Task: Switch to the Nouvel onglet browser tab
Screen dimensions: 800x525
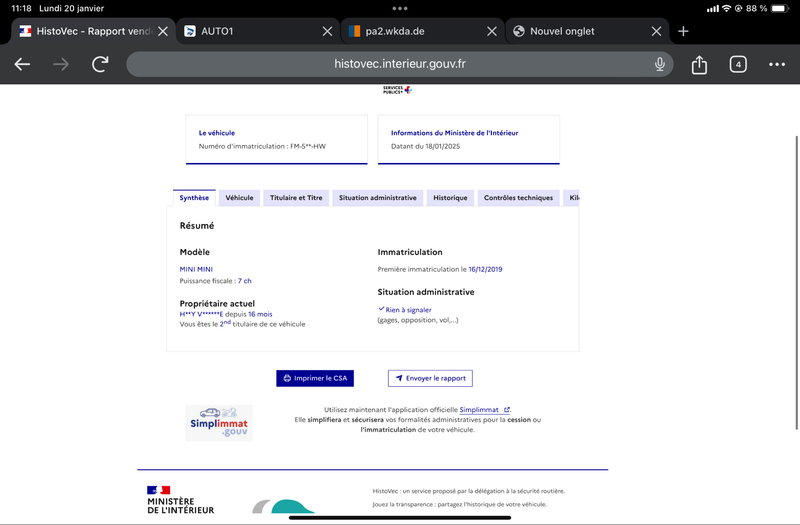Action: [x=587, y=31]
